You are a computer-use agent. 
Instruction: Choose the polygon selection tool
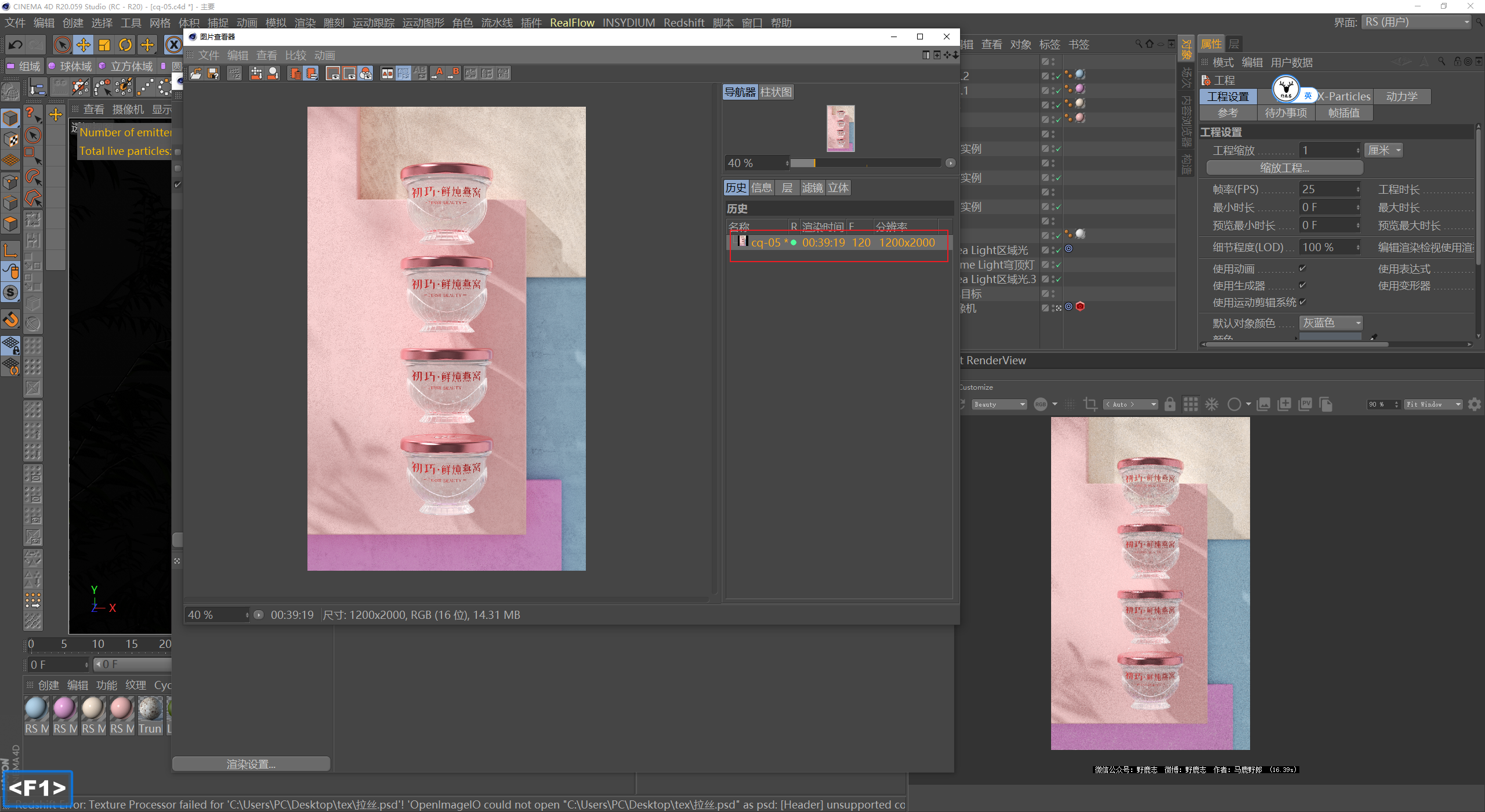coord(33,198)
